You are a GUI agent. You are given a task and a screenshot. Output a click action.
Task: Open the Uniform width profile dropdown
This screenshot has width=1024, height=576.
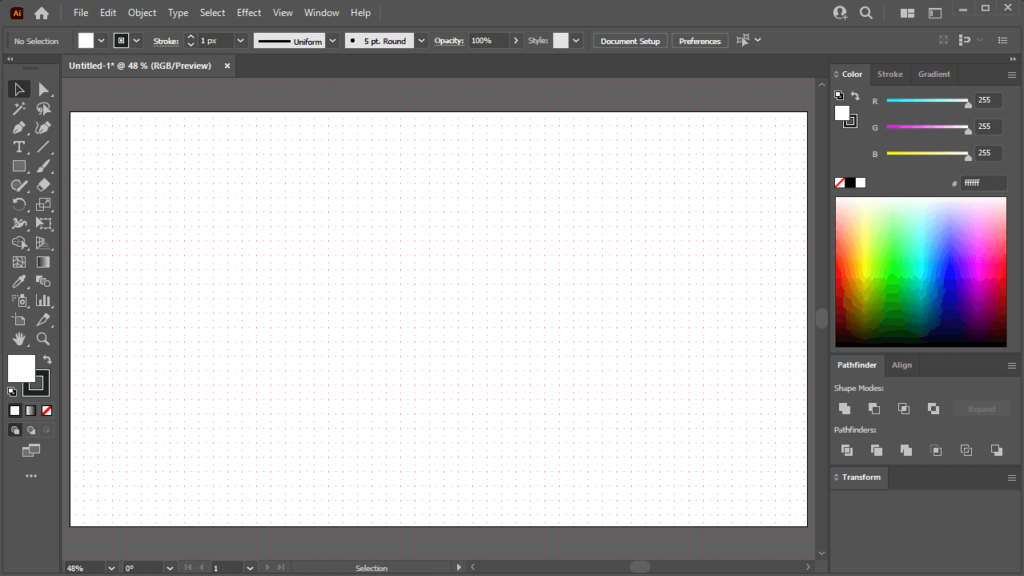click(x=333, y=40)
